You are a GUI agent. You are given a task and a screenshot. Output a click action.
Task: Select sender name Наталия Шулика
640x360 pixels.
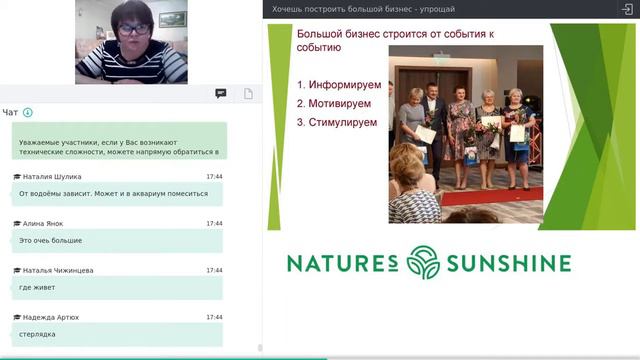52,177
